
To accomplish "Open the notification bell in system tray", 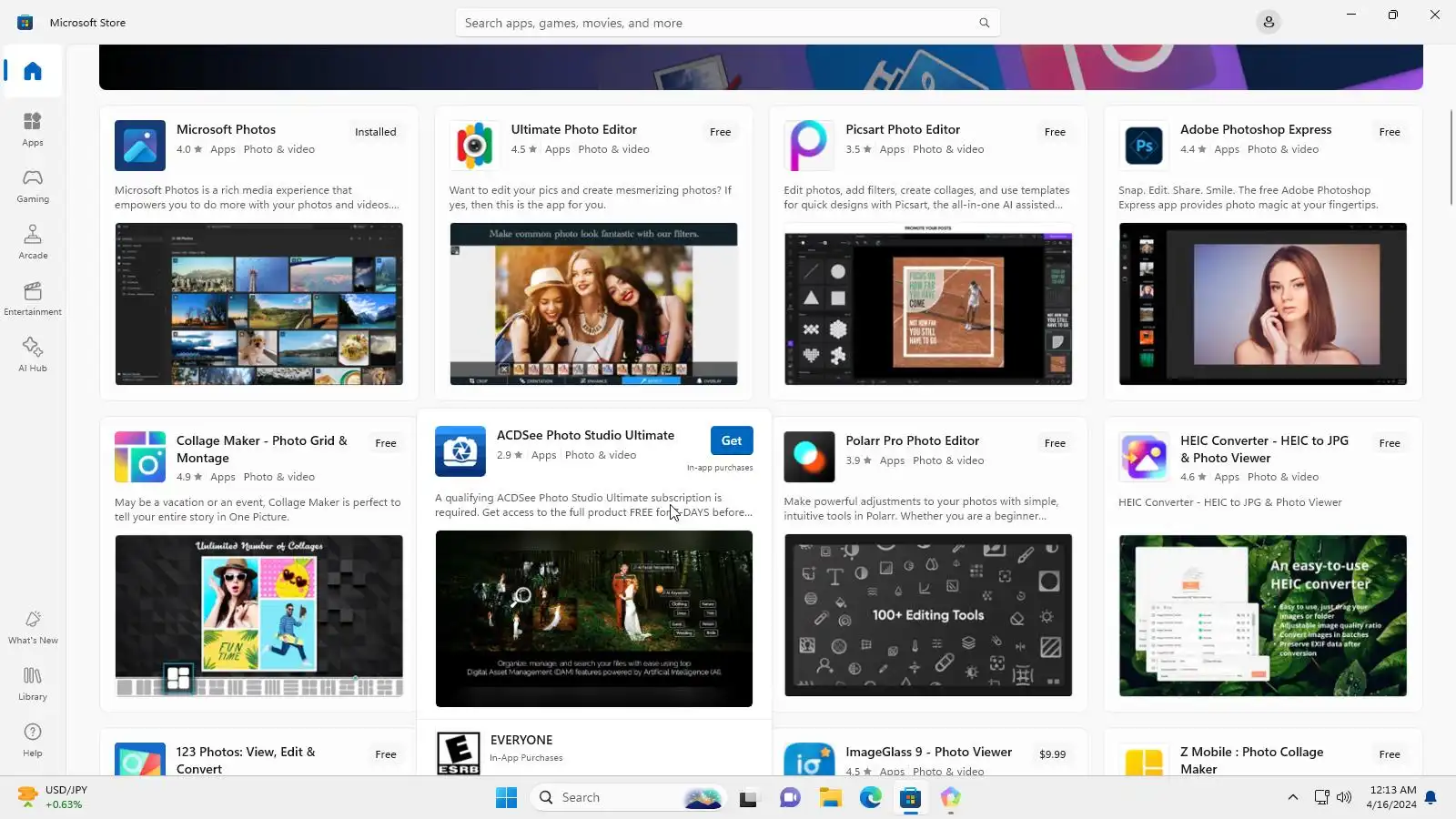I will [x=1431, y=797].
